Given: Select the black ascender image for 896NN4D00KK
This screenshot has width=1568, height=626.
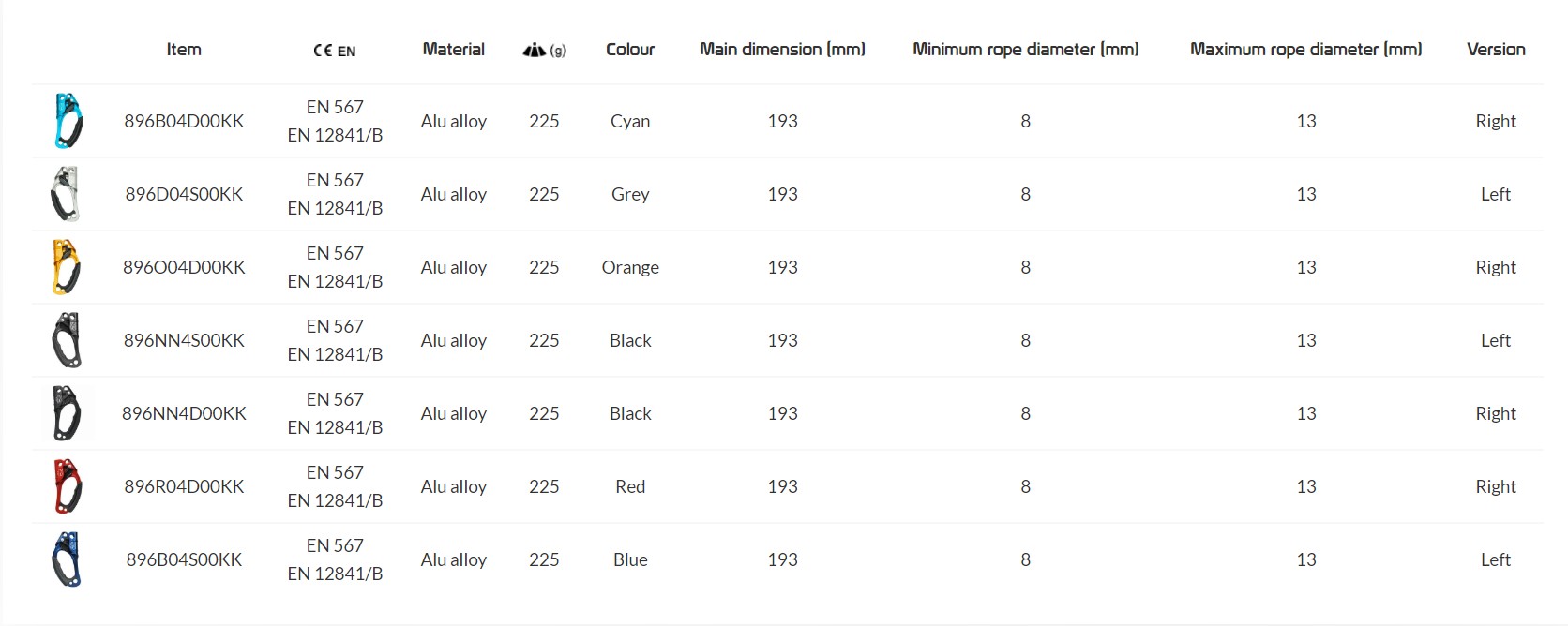Looking at the screenshot, I should [67, 413].
